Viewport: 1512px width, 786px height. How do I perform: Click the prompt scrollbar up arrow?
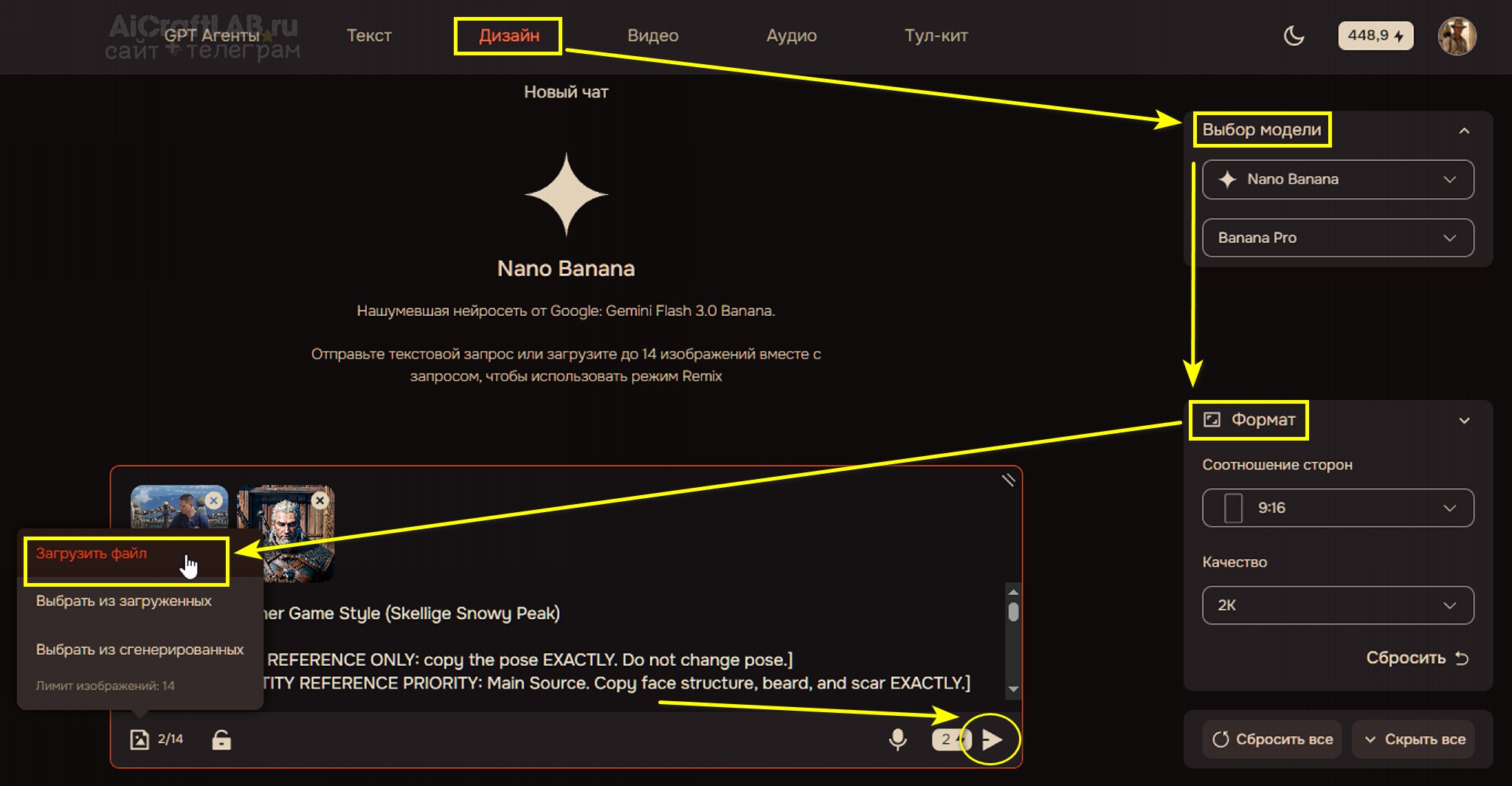pyautogui.click(x=1013, y=592)
